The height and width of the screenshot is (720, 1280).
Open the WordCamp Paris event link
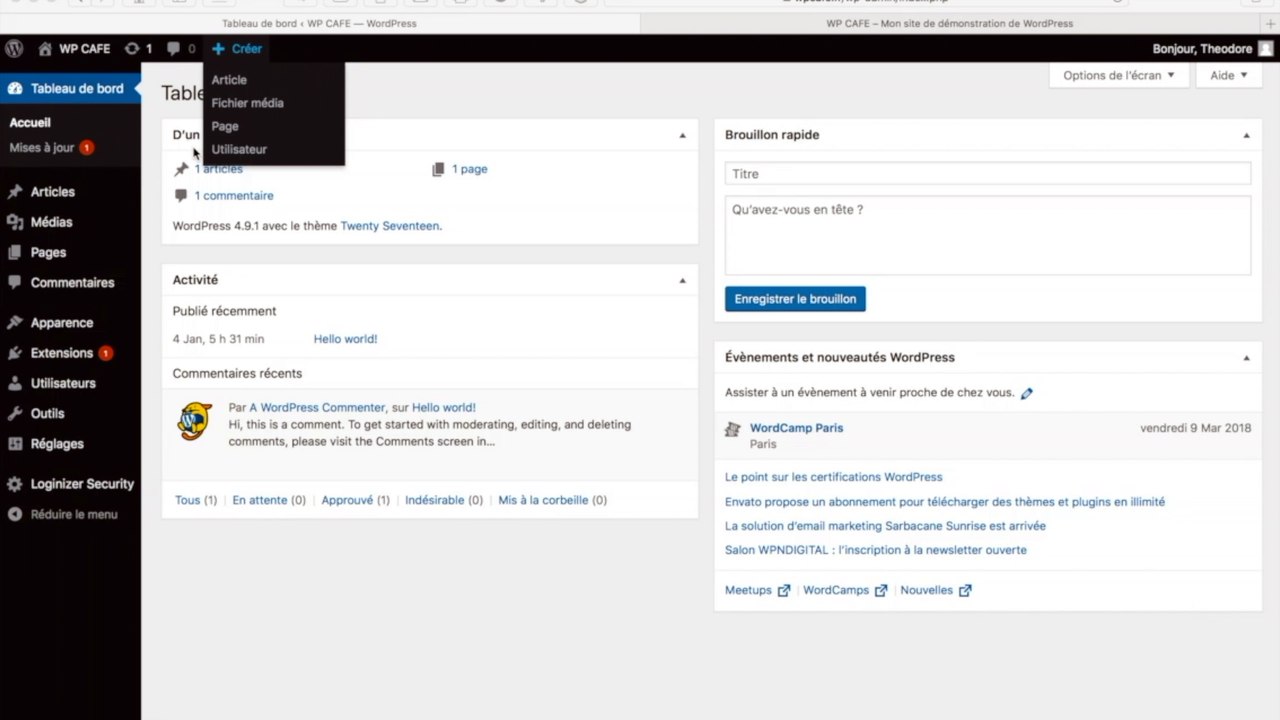pyautogui.click(x=796, y=428)
